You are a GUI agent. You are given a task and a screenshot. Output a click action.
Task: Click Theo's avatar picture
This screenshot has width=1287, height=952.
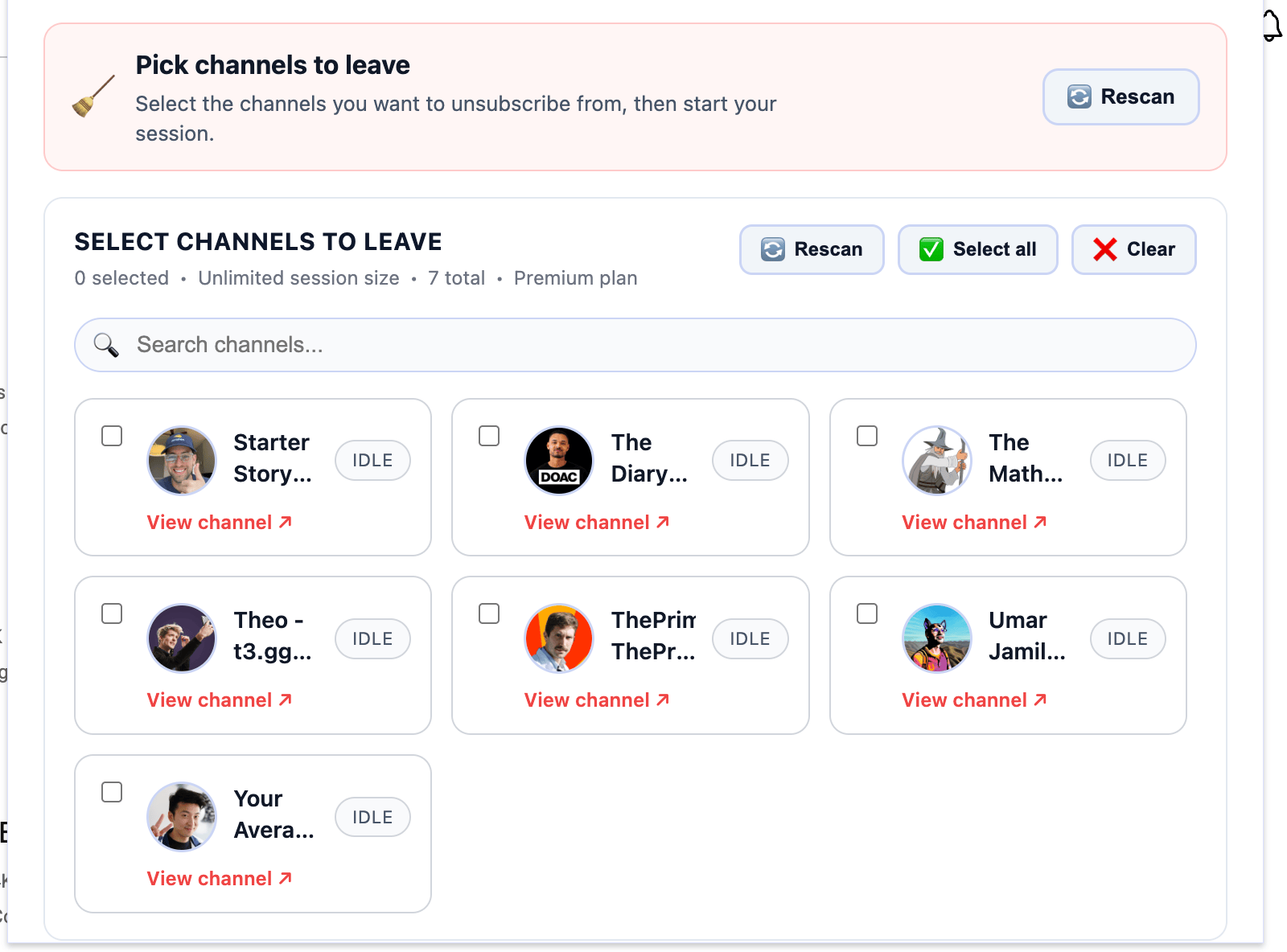[x=182, y=638]
